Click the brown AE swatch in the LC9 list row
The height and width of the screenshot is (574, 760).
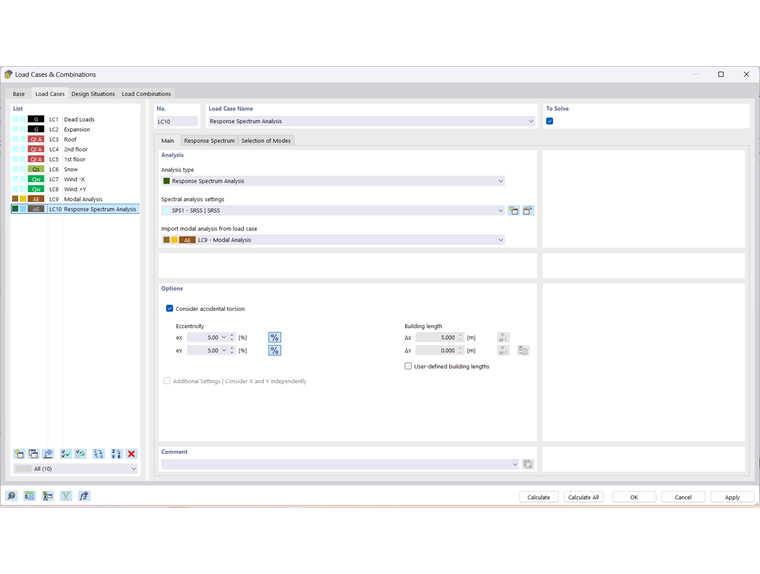click(x=36, y=199)
